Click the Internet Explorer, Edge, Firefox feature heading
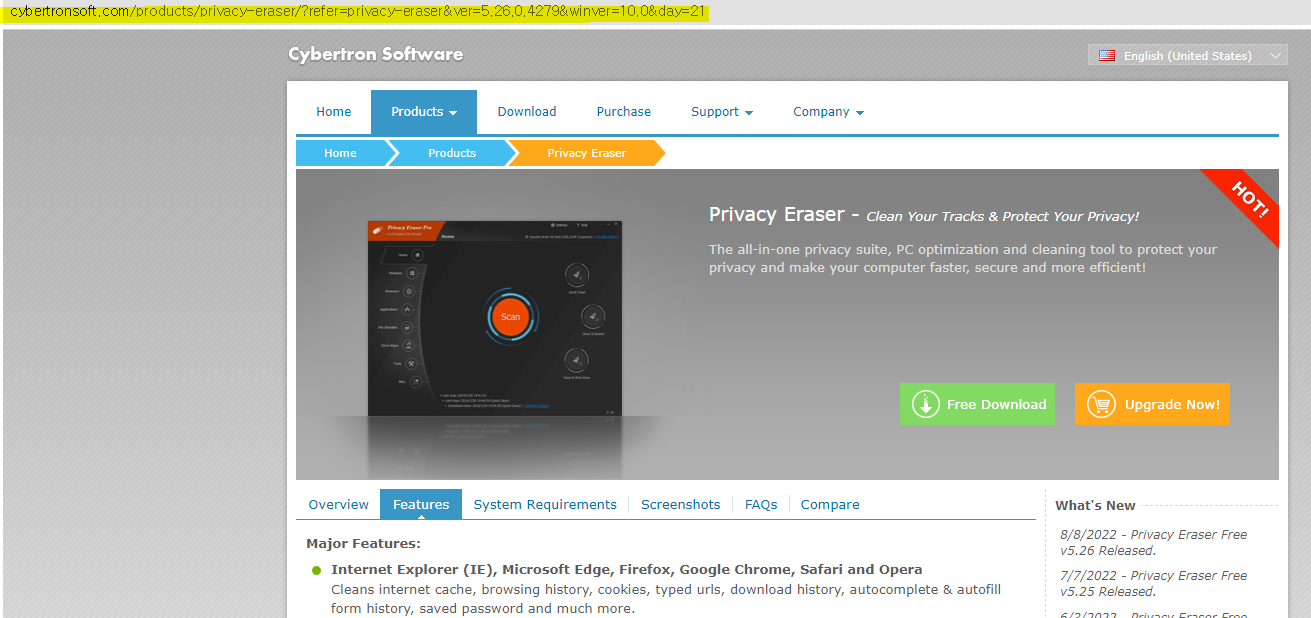 coord(627,570)
